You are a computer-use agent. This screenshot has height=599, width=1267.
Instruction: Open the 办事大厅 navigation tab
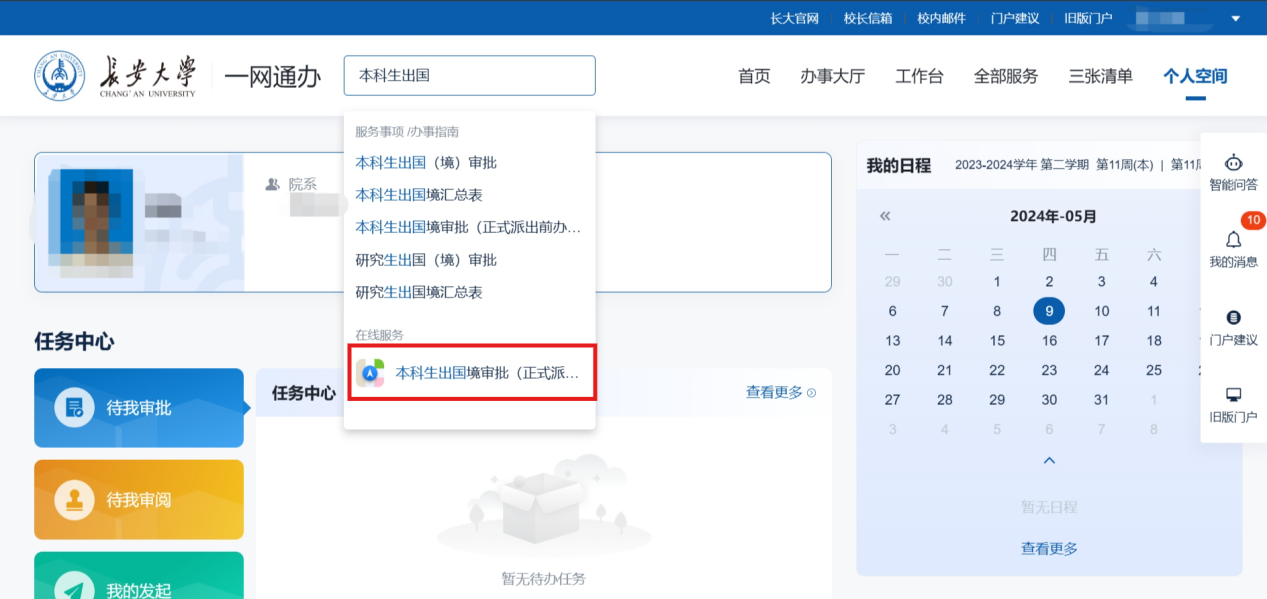[x=832, y=76]
